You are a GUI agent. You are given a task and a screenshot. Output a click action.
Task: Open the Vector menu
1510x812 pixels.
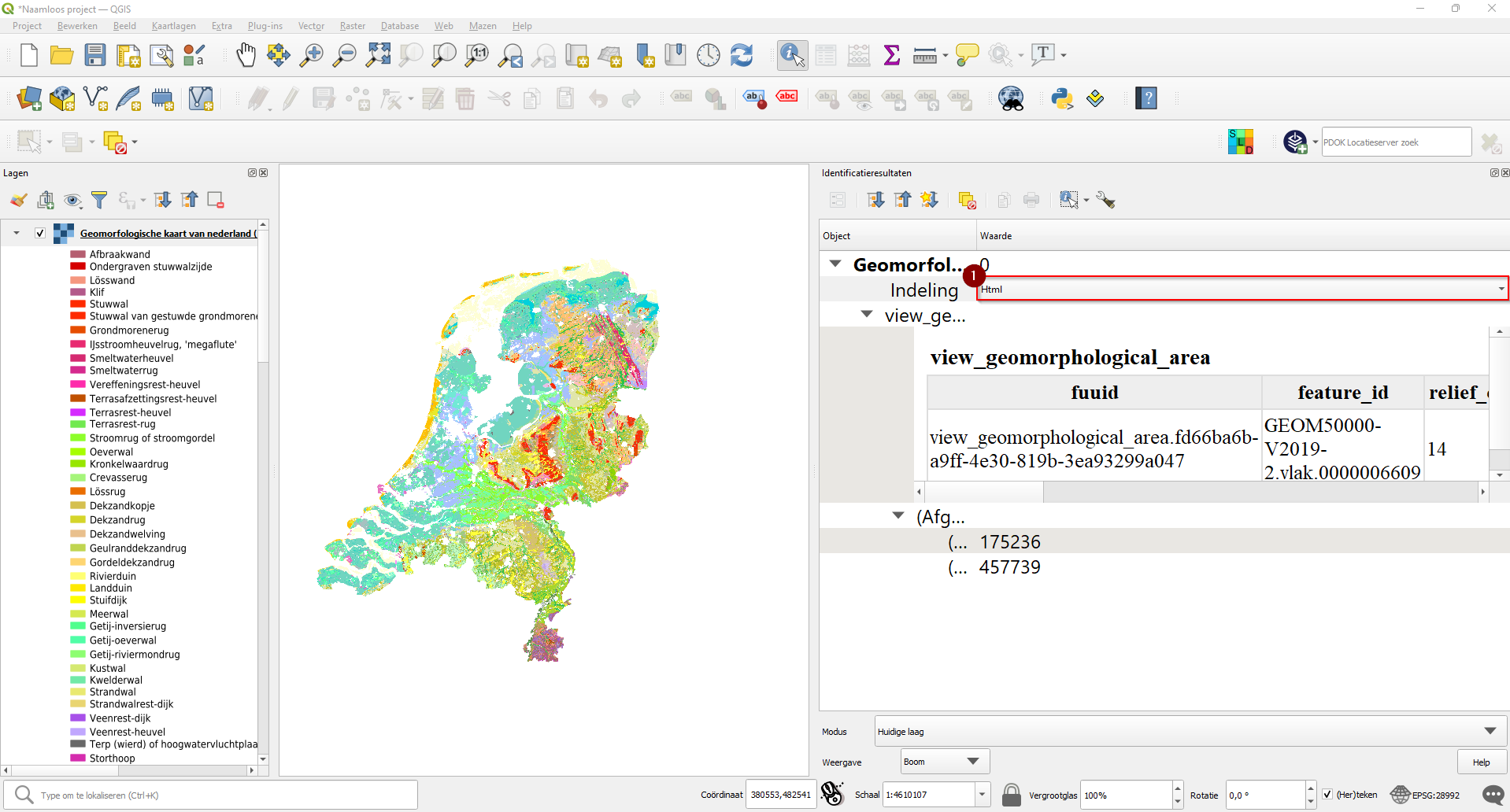(311, 26)
